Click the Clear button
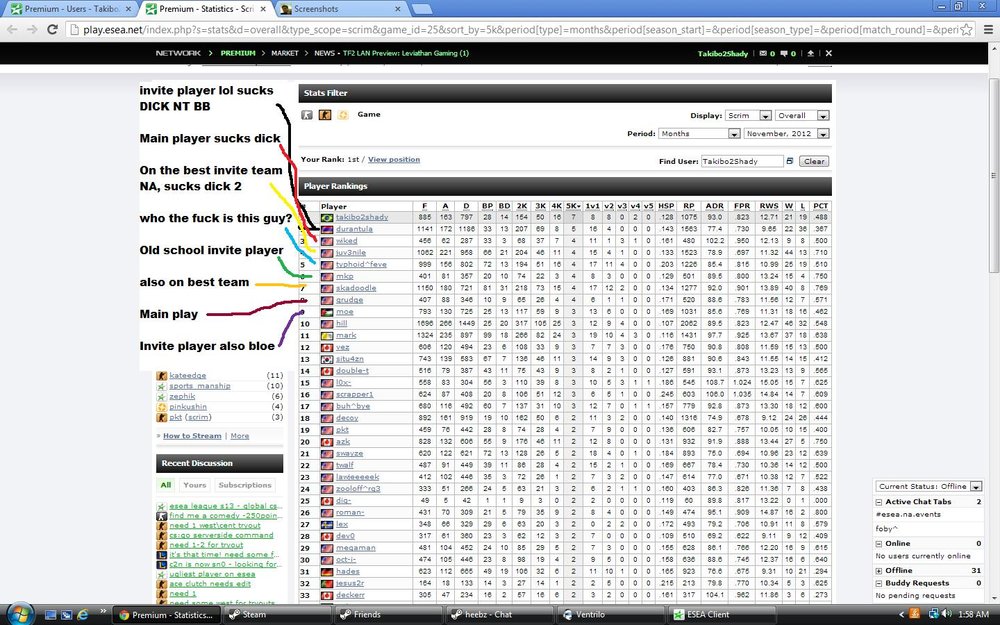Image resolution: width=1000 pixels, height=625 pixels. click(814, 161)
